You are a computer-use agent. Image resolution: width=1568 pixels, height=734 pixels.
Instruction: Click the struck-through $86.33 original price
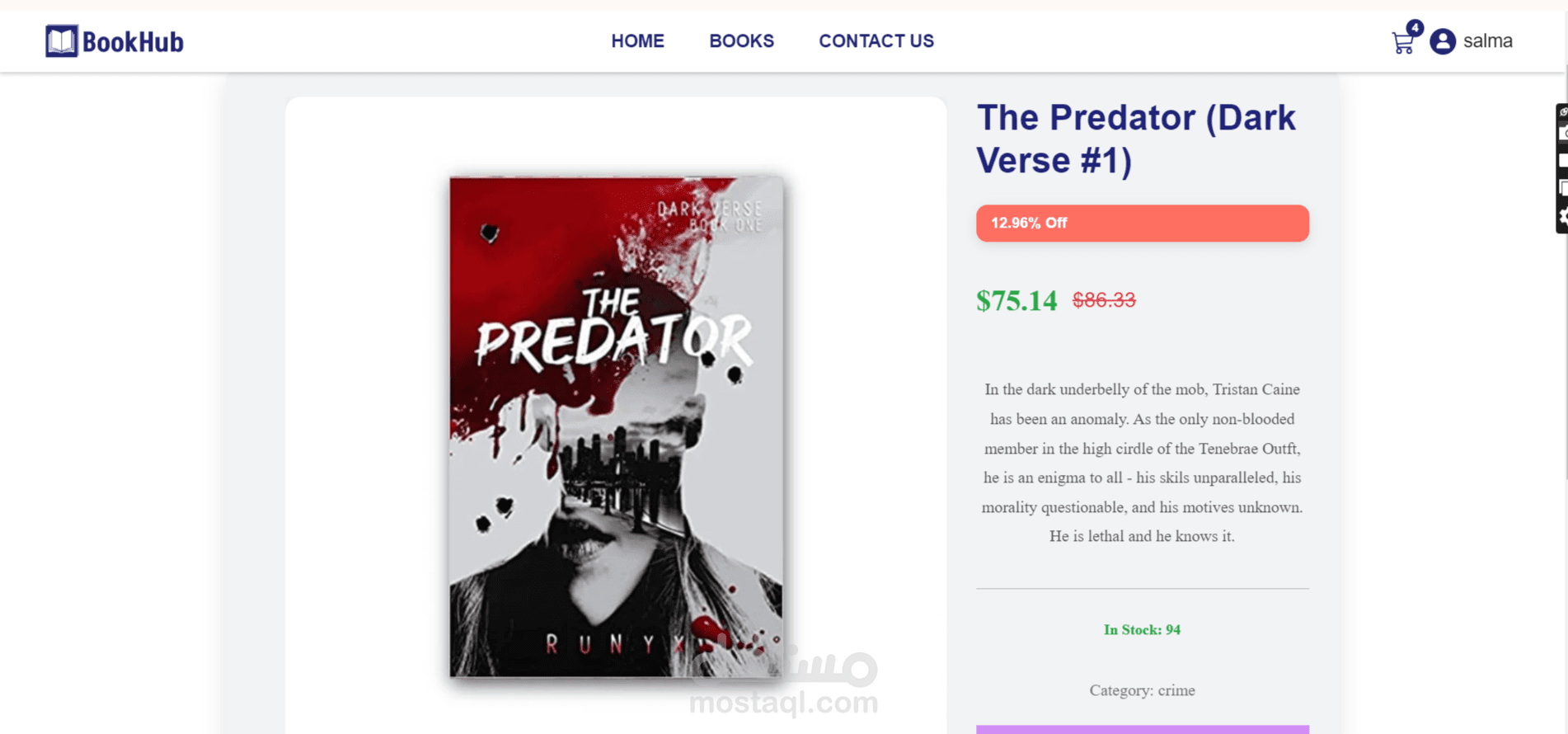1103,300
